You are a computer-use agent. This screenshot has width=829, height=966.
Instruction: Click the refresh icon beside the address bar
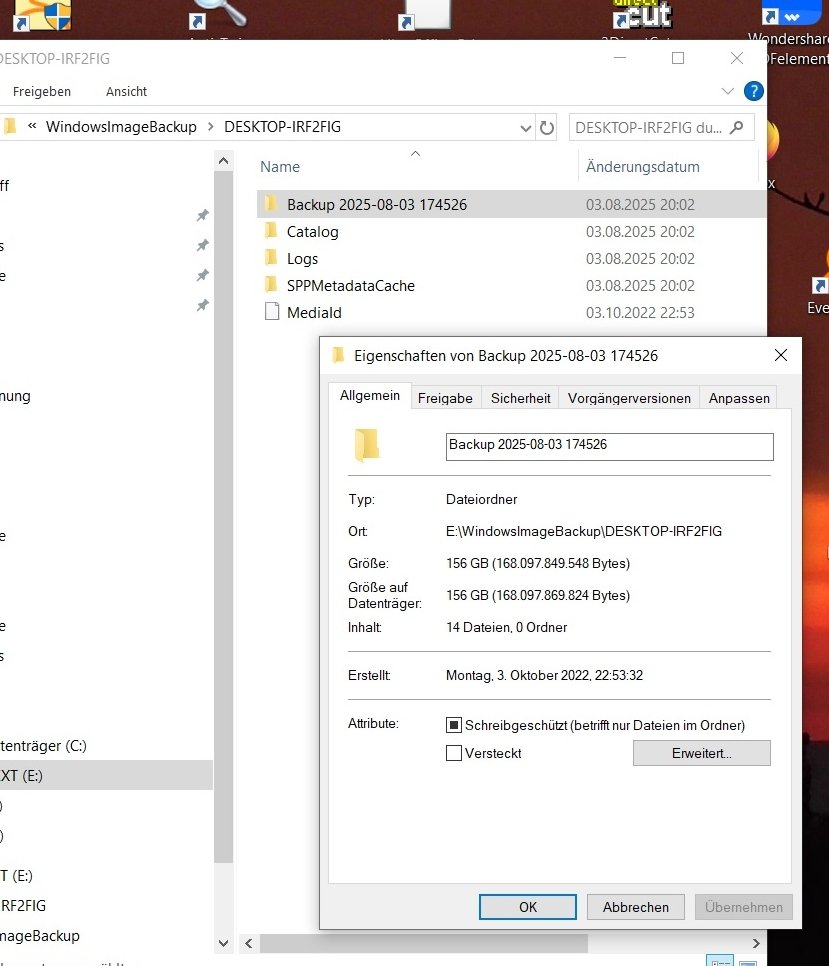pos(546,128)
